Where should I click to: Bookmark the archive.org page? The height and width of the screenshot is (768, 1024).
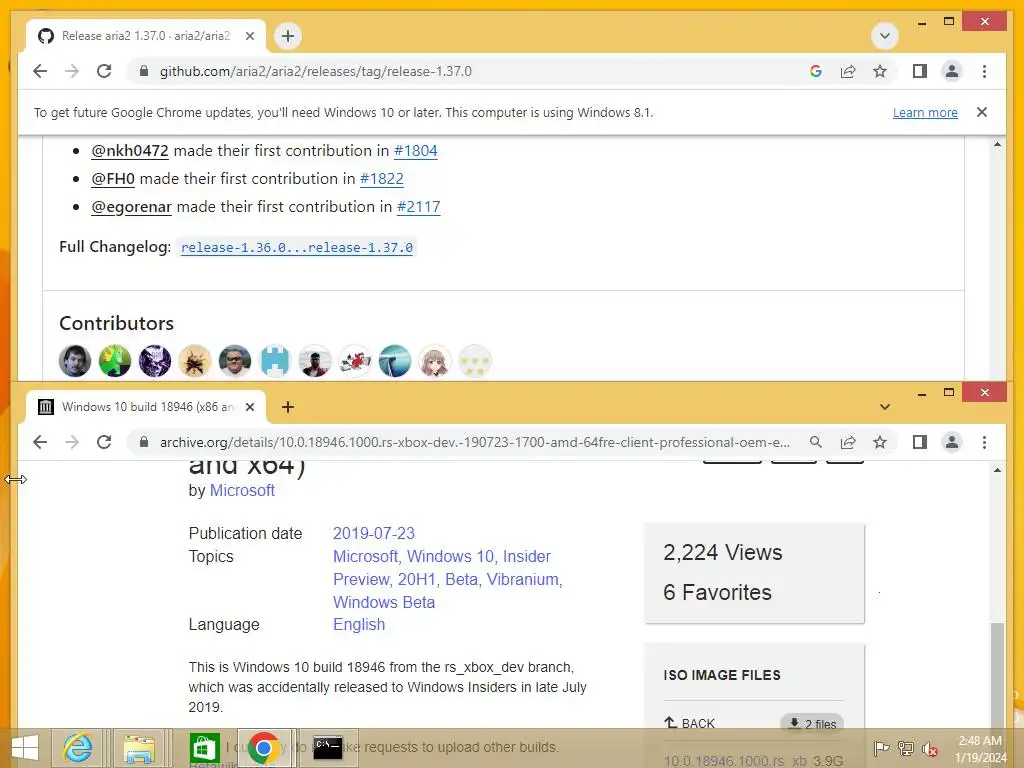880,442
